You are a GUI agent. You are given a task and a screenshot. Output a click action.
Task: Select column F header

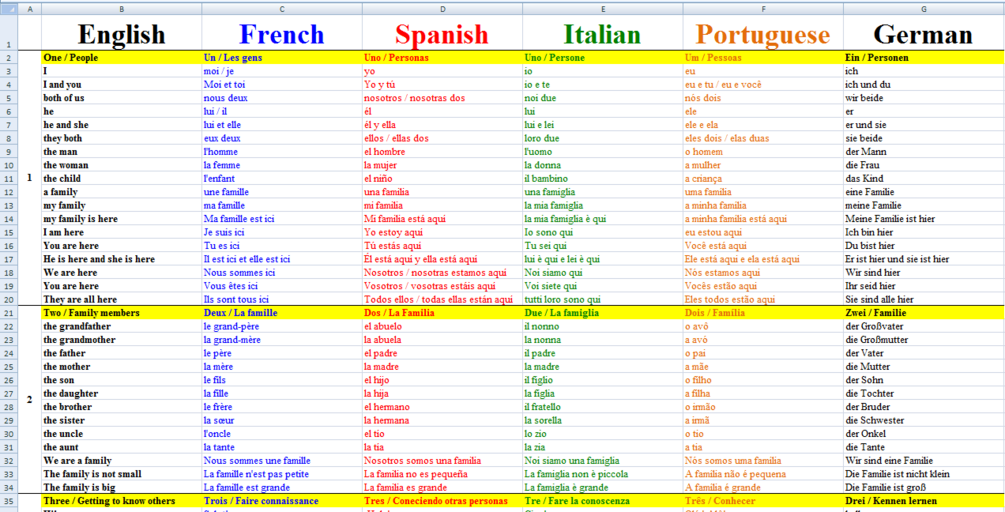[763, 9]
